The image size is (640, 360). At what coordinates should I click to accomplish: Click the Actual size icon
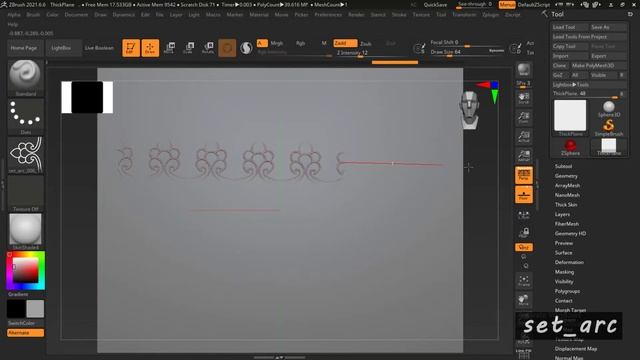tap(524, 137)
